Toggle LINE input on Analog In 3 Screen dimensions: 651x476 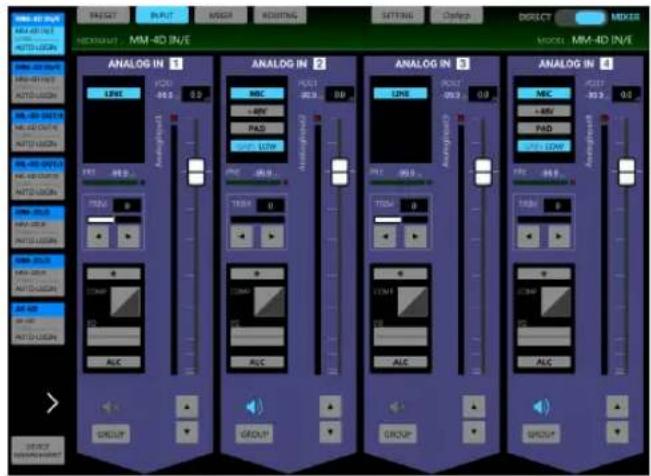pyautogui.click(x=401, y=93)
